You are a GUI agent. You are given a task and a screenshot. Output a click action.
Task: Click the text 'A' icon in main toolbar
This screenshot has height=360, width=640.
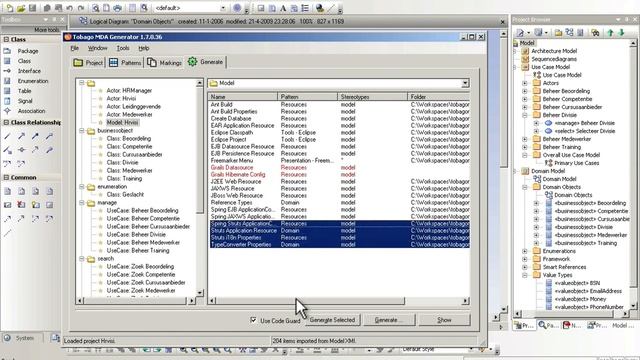coord(283,8)
